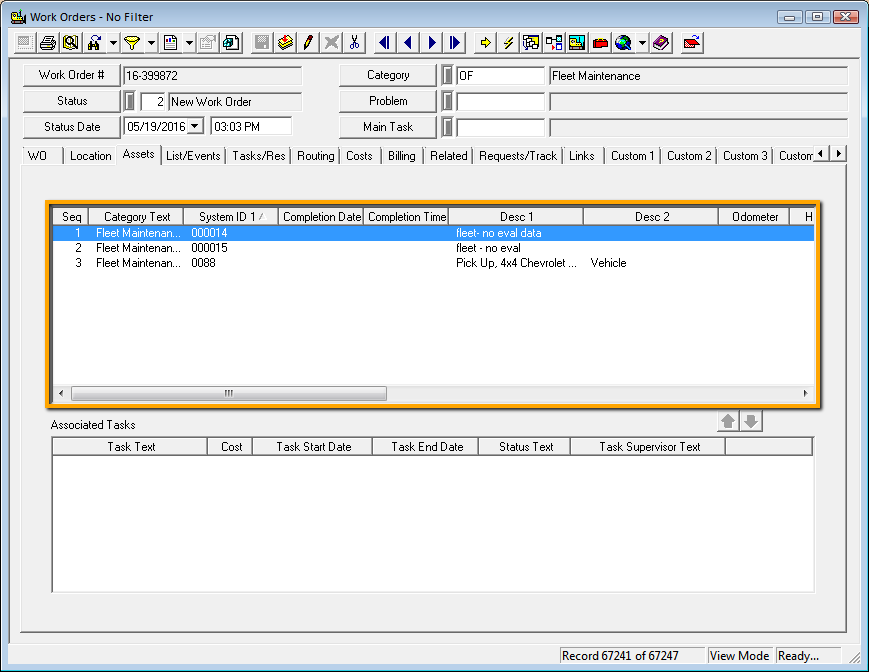This screenshot has height=672, width=869.
Task: Click the lightning bolt toolbar icon
Action: (508, 43)
